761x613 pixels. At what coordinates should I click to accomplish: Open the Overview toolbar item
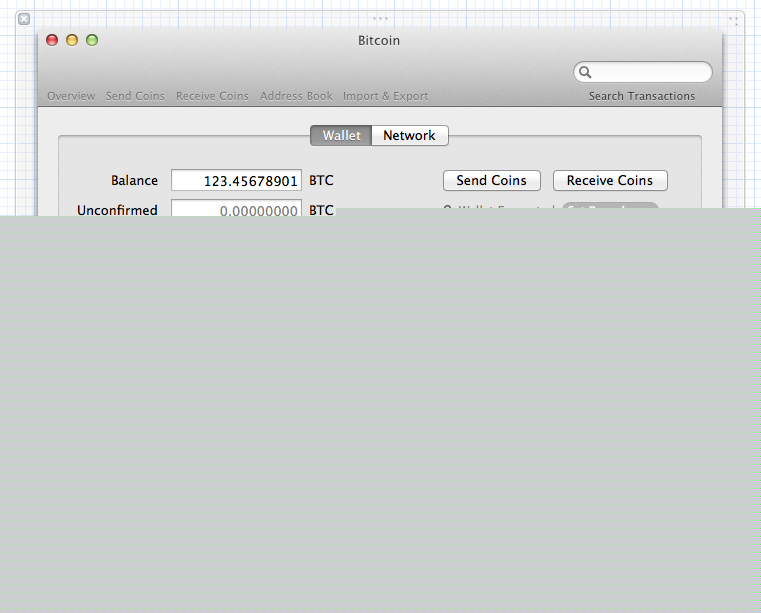tap(71, 96)
